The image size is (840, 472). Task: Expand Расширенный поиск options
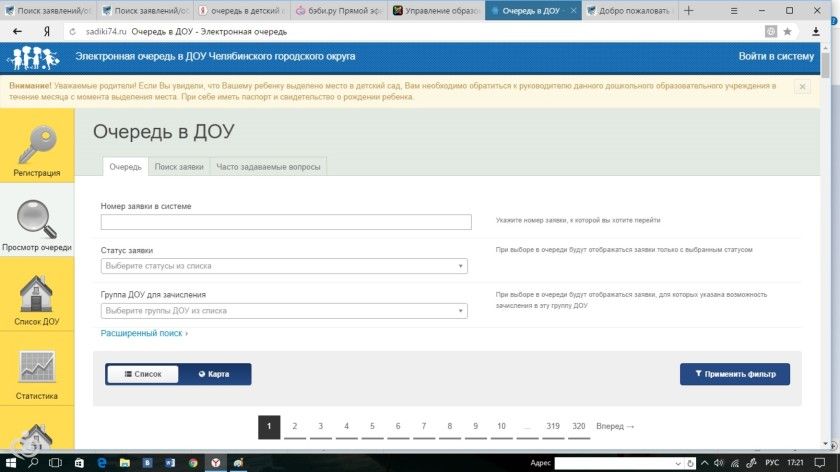[x=144, y=333]
